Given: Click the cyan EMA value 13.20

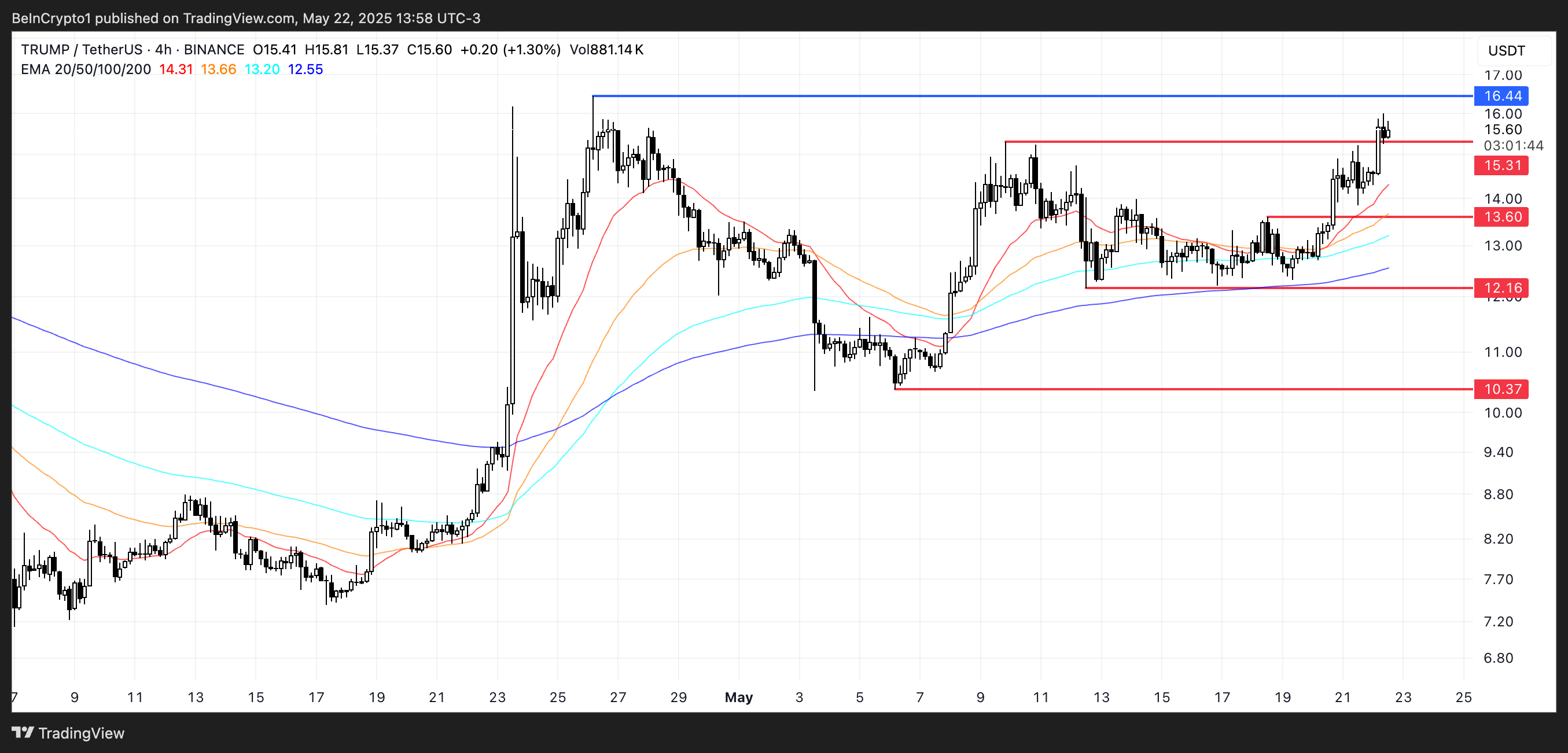Looking at the screenshot, I should click(262, 69).
